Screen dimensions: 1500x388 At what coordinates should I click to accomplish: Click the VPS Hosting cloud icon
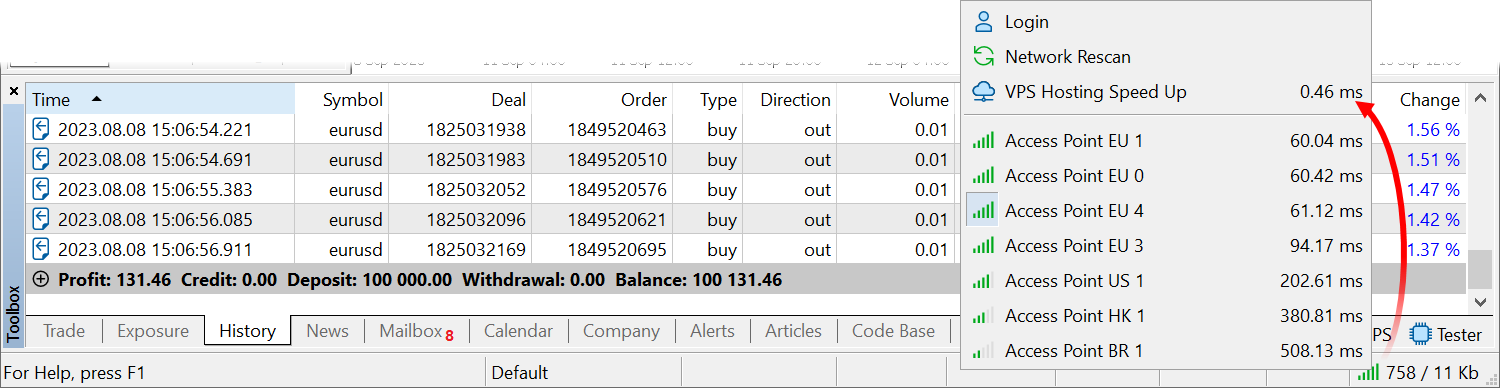point(984,92)
